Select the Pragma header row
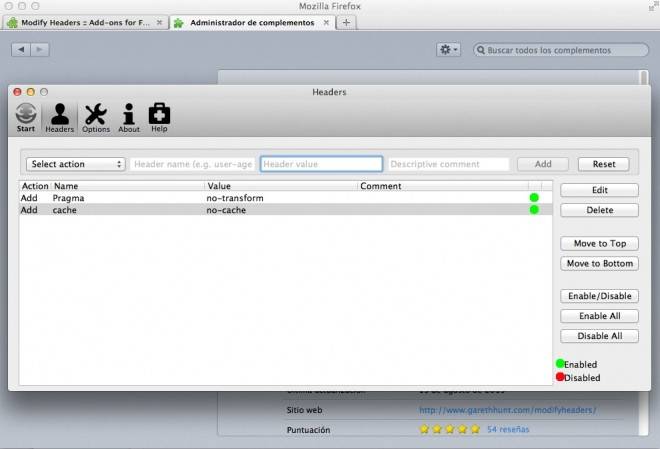660x449 pixels. coord(286,198)
